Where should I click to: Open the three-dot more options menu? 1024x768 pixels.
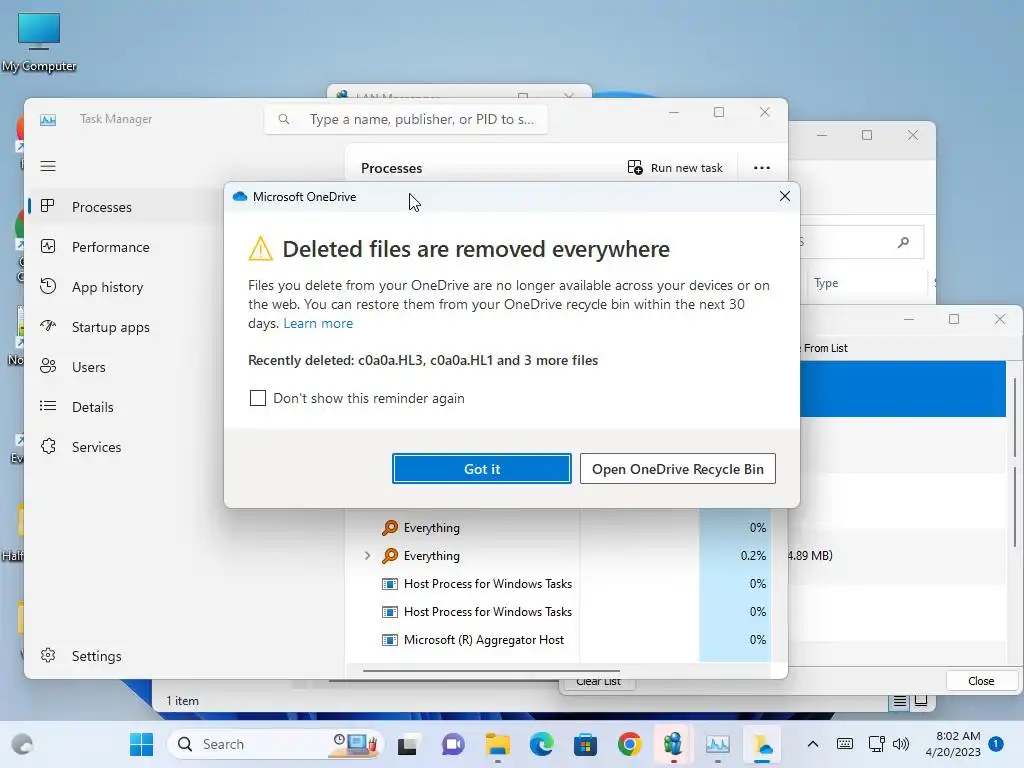tap(761, 168)
